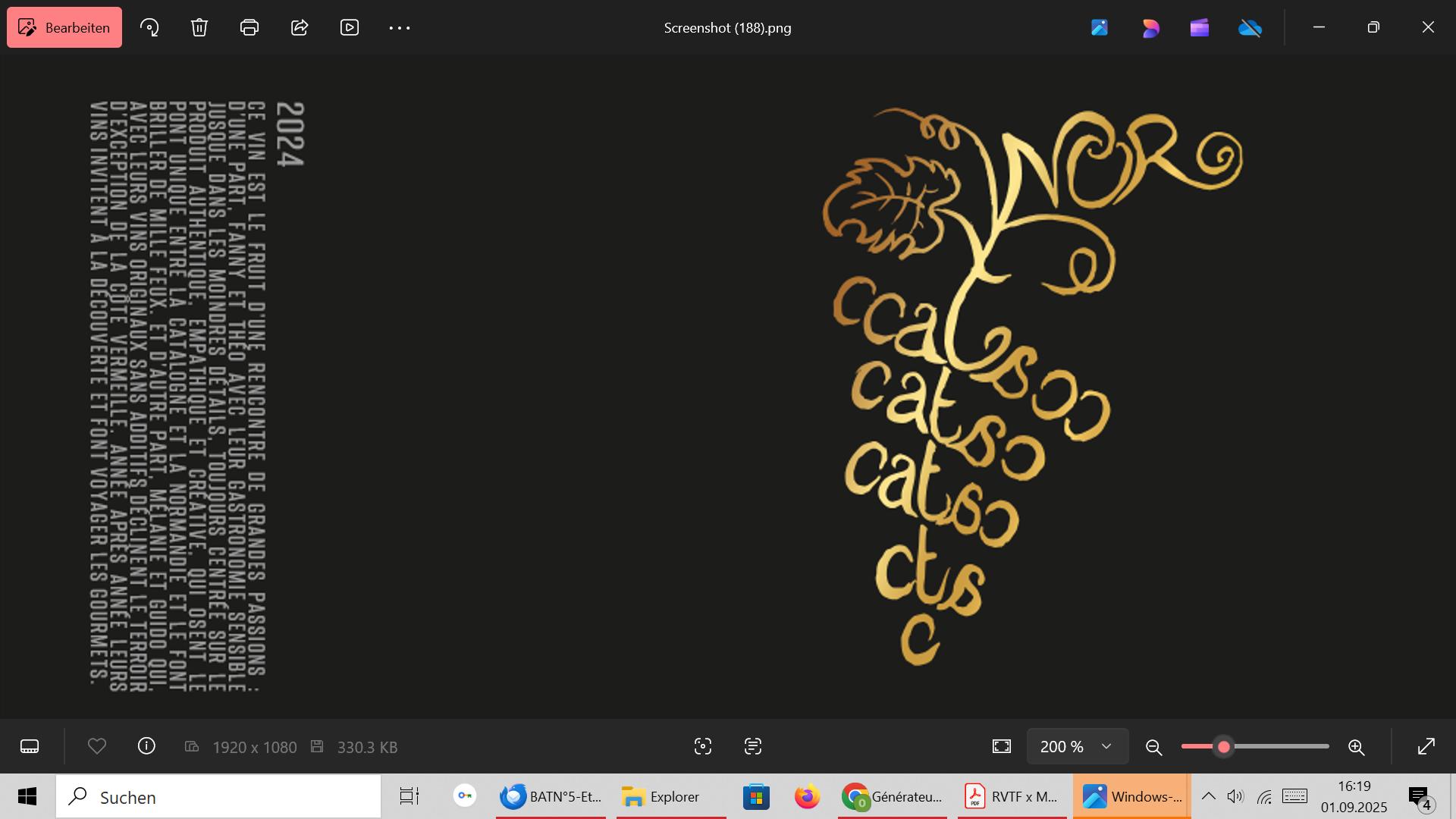Click zoom in magnifier icon
The width and height of the screenshot is (1456, 819).
pos(1357,748)
